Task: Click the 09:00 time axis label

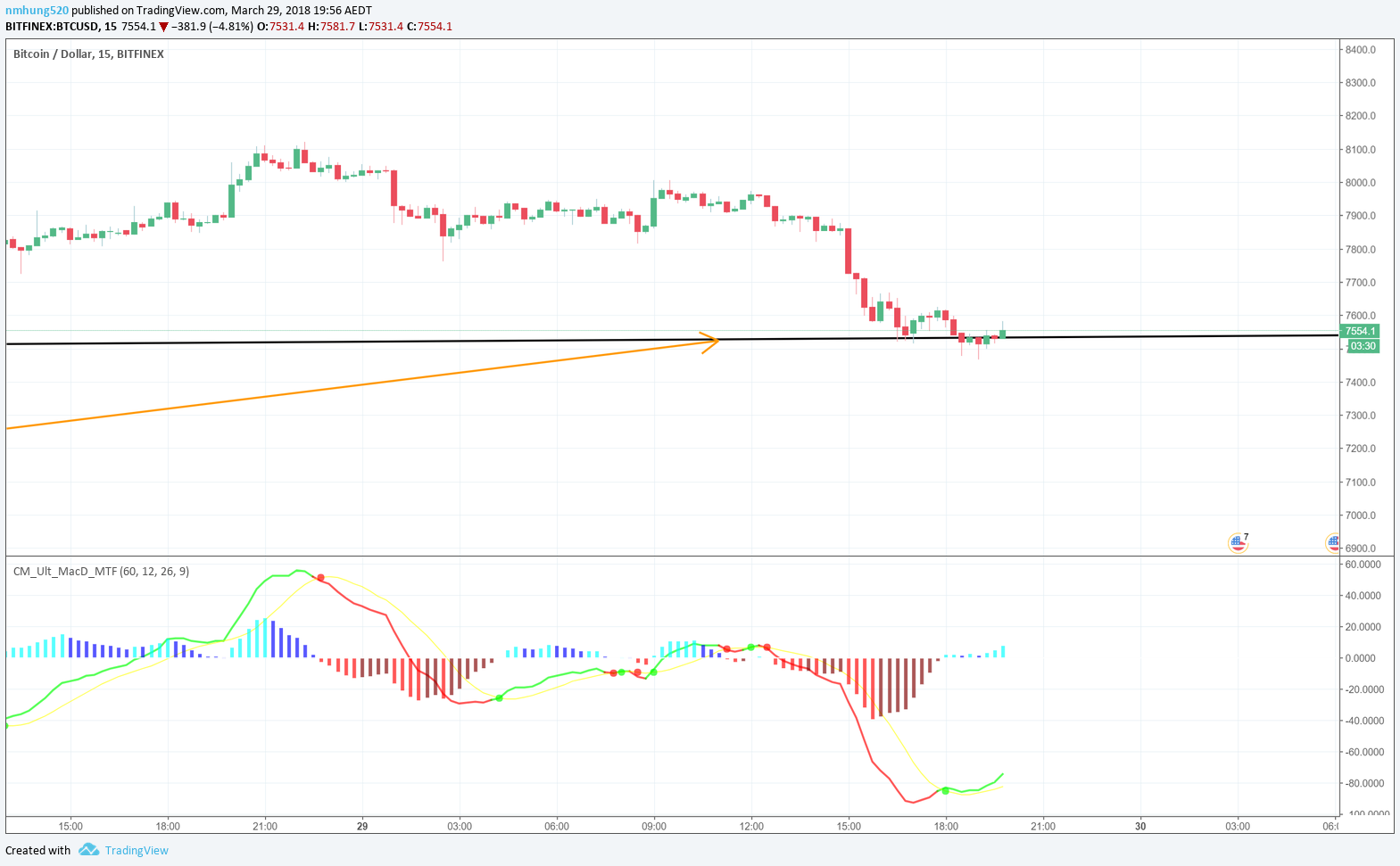Action: pyautogui.click(x=654, y=827)
